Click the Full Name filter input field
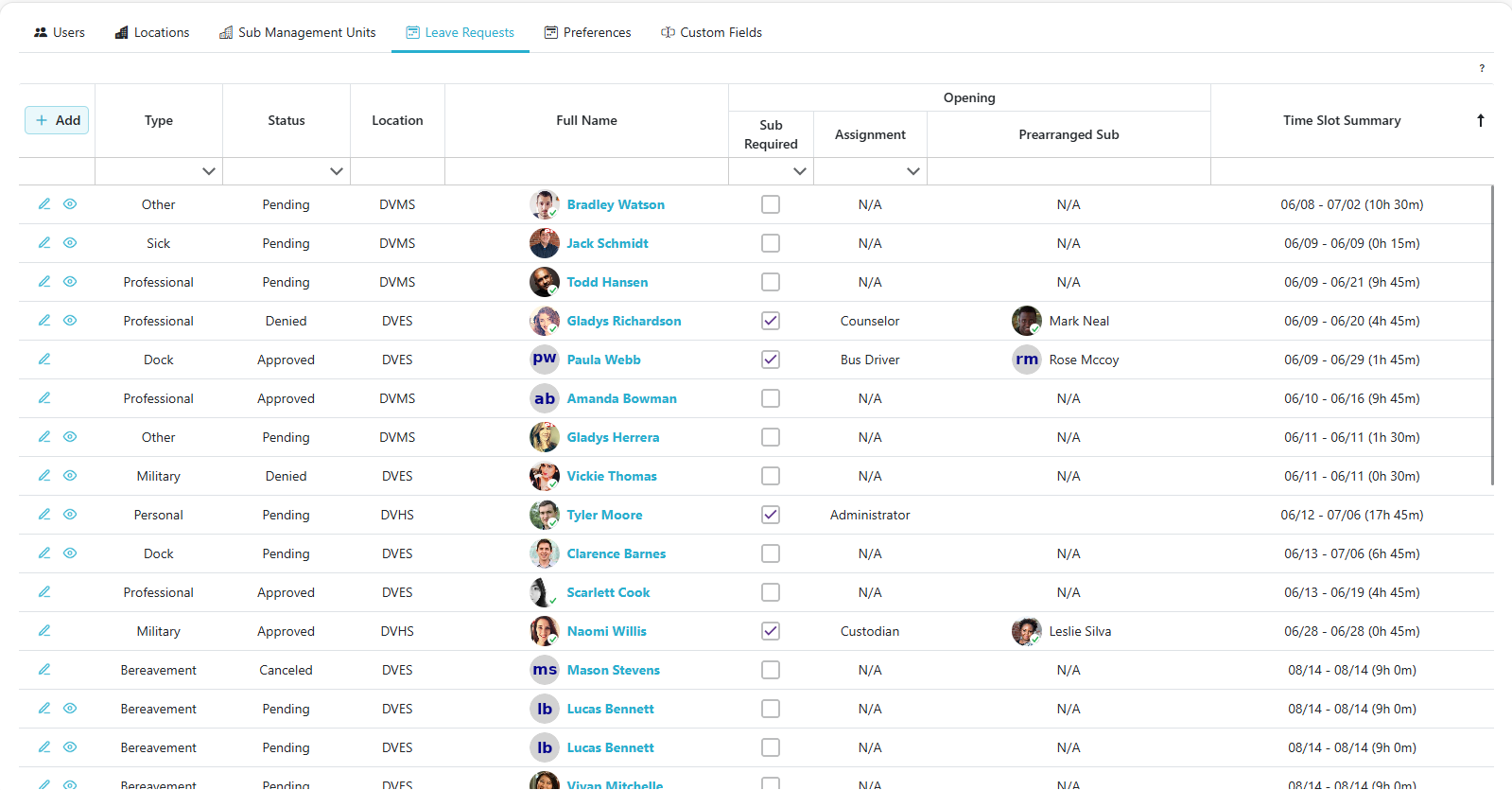 pyautogui.click(x=586, y=171)
